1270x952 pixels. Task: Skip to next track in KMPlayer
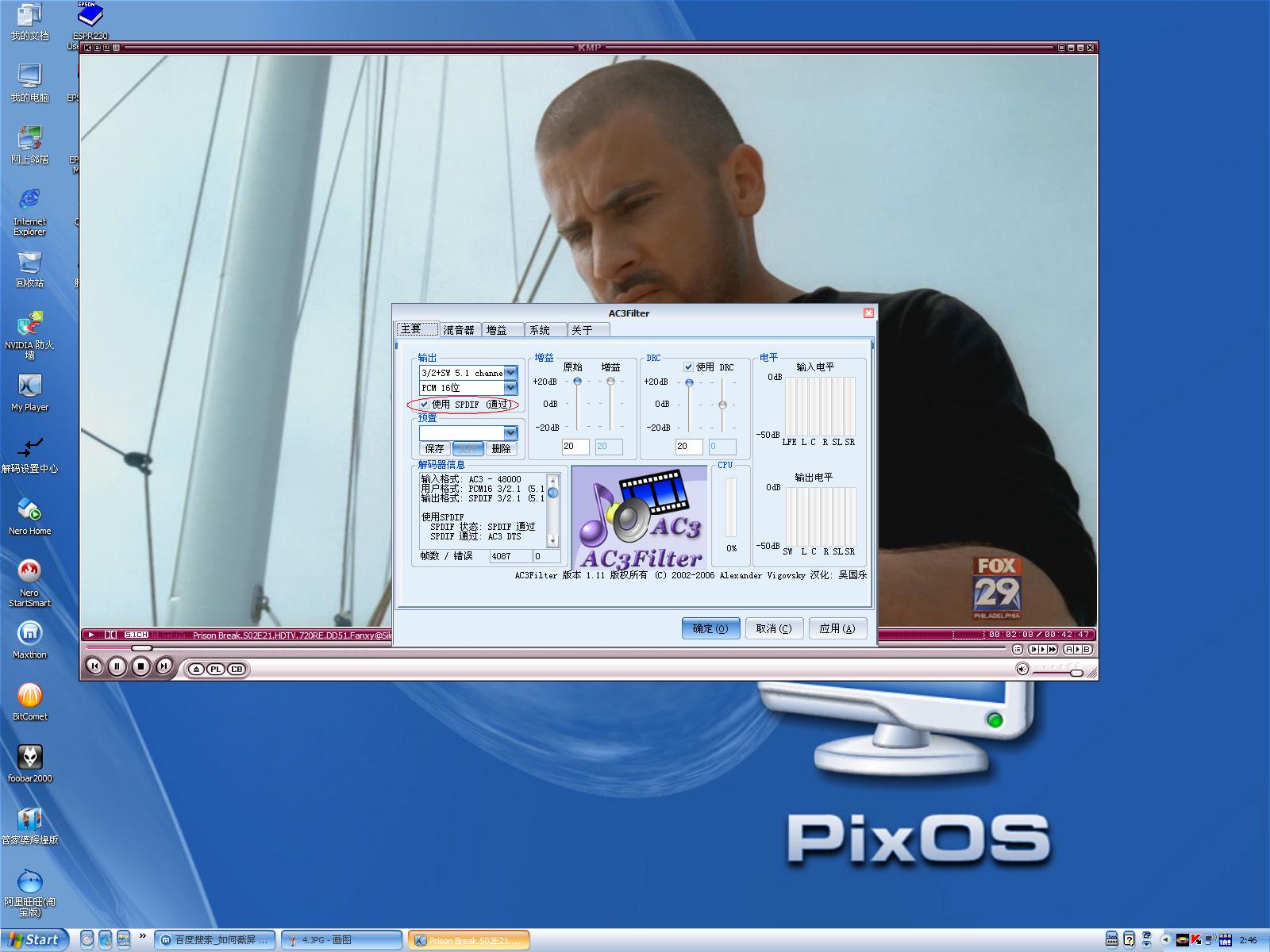(x=164, y=666)
